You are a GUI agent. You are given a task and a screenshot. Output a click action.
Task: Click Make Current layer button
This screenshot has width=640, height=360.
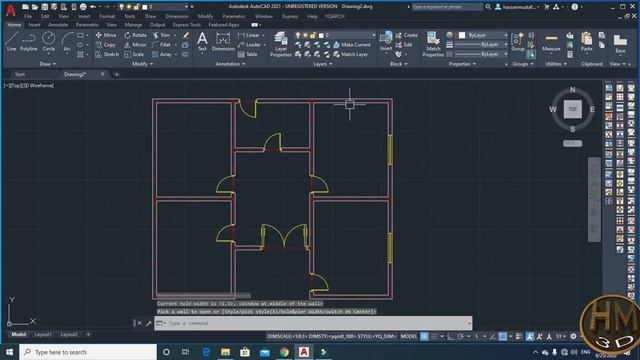click(x=352, y=45)
